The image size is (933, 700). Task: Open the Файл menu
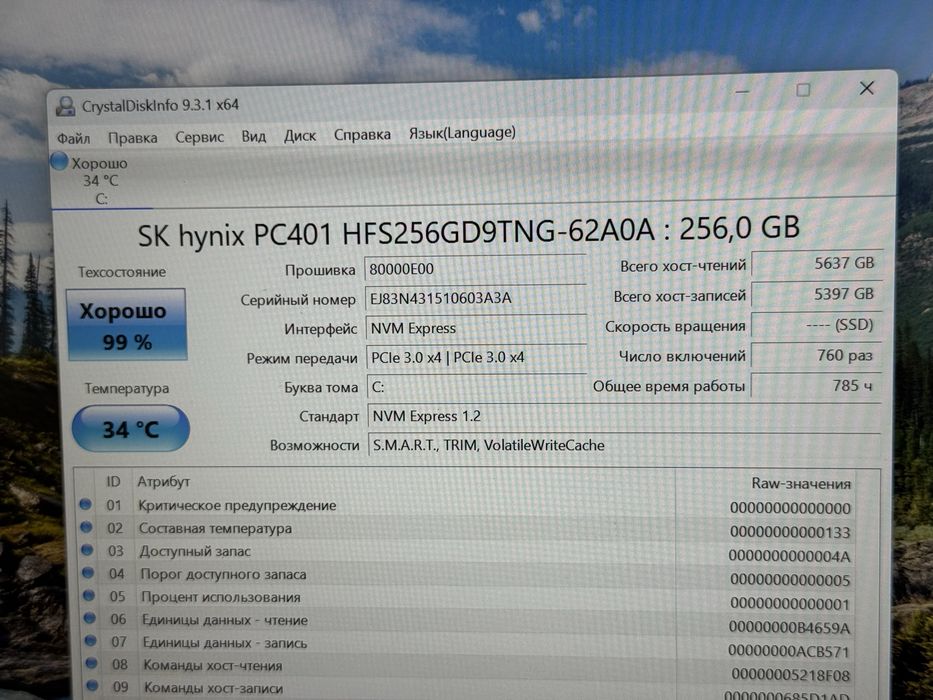[73, 139]
